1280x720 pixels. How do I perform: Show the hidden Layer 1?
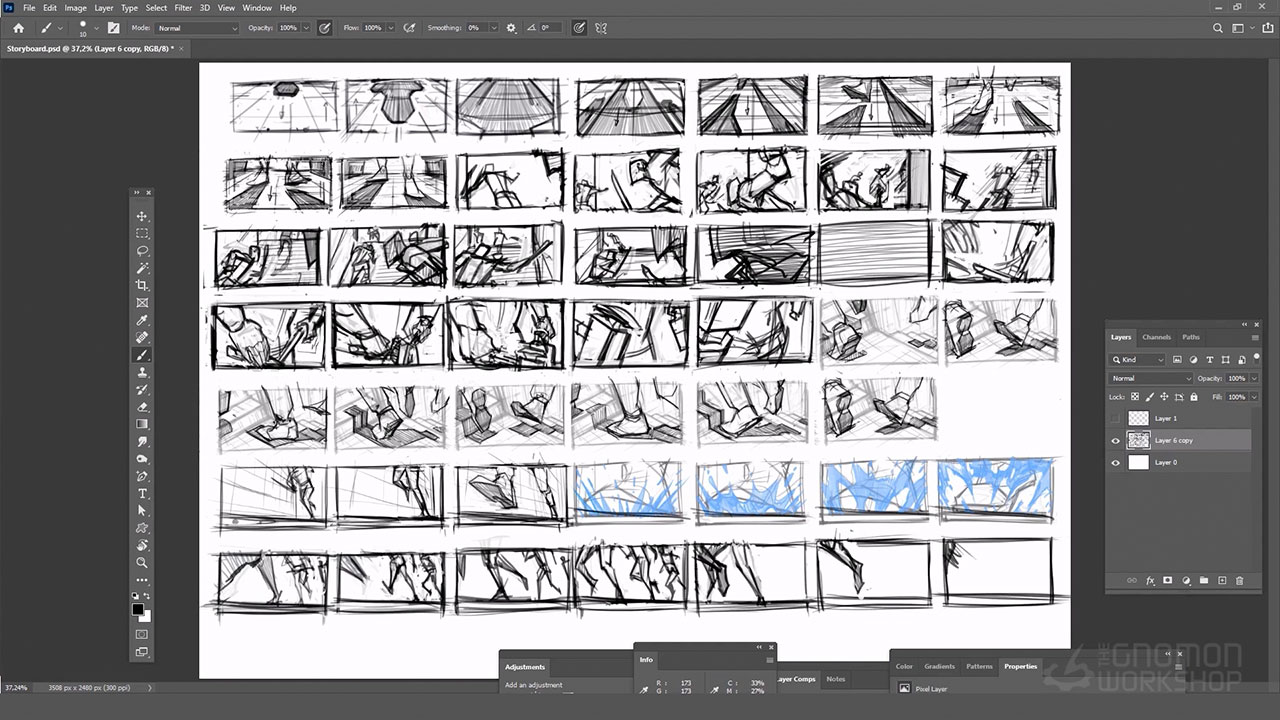1116,418
